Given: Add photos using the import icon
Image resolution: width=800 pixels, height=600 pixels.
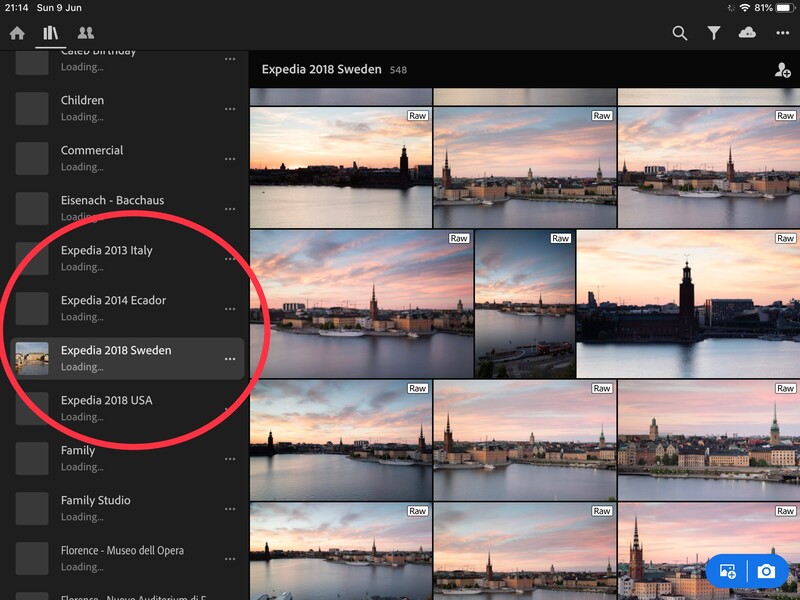Looking at the screenshot, I should tap(727, 571).
